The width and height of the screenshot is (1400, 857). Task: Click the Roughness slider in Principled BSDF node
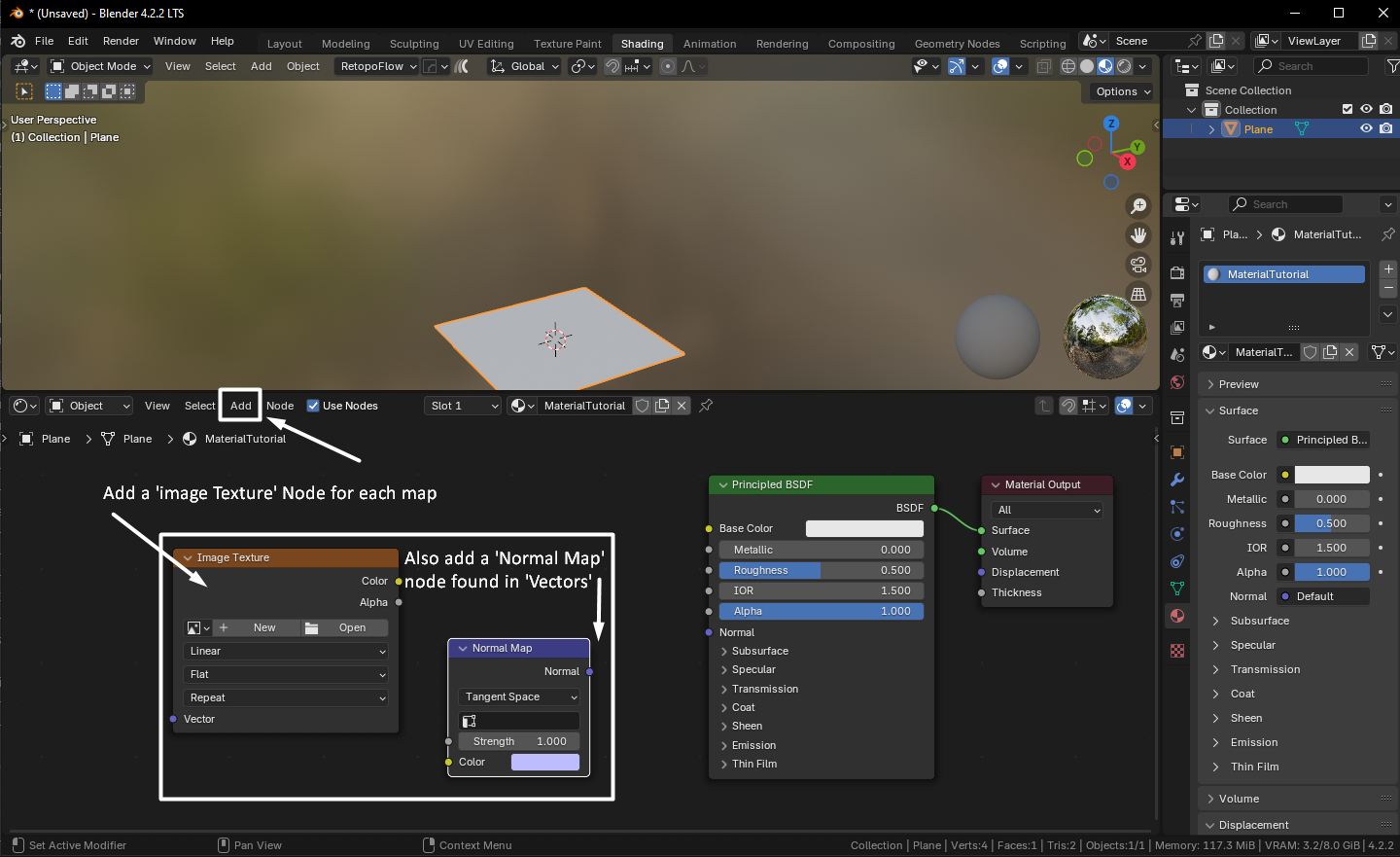point(821,570)
